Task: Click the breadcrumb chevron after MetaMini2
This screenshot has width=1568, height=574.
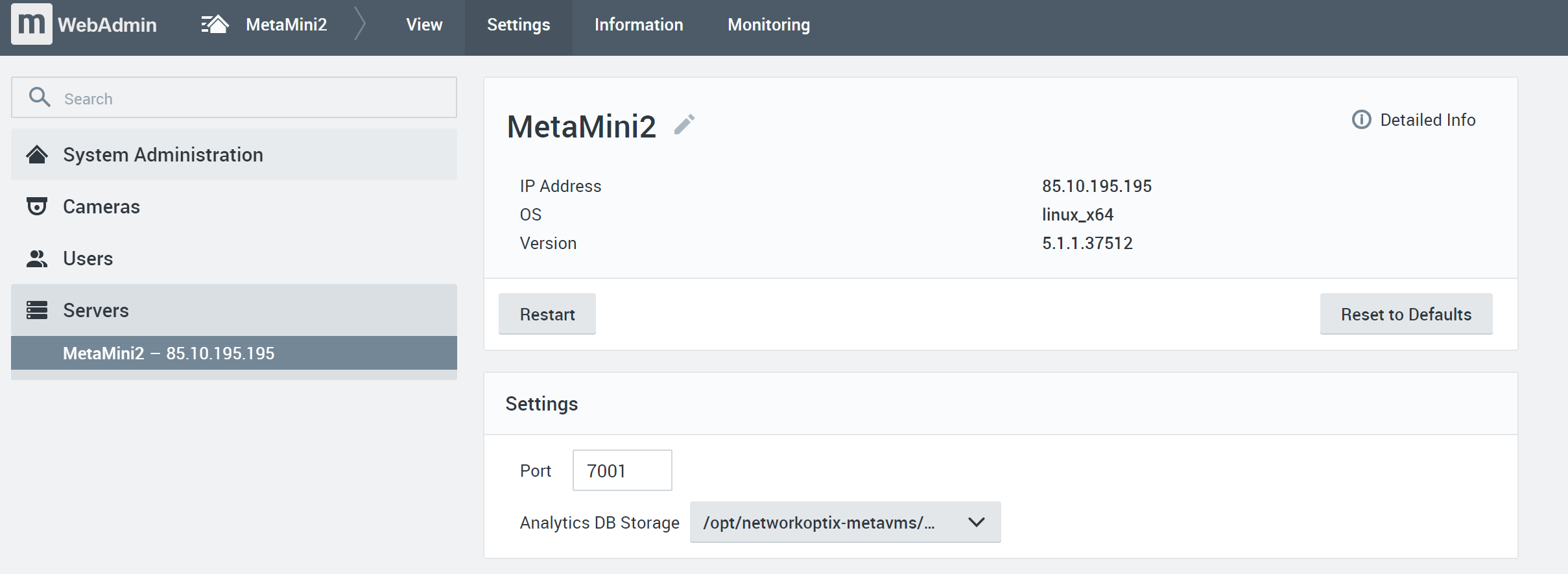Action: click(360, 25)
